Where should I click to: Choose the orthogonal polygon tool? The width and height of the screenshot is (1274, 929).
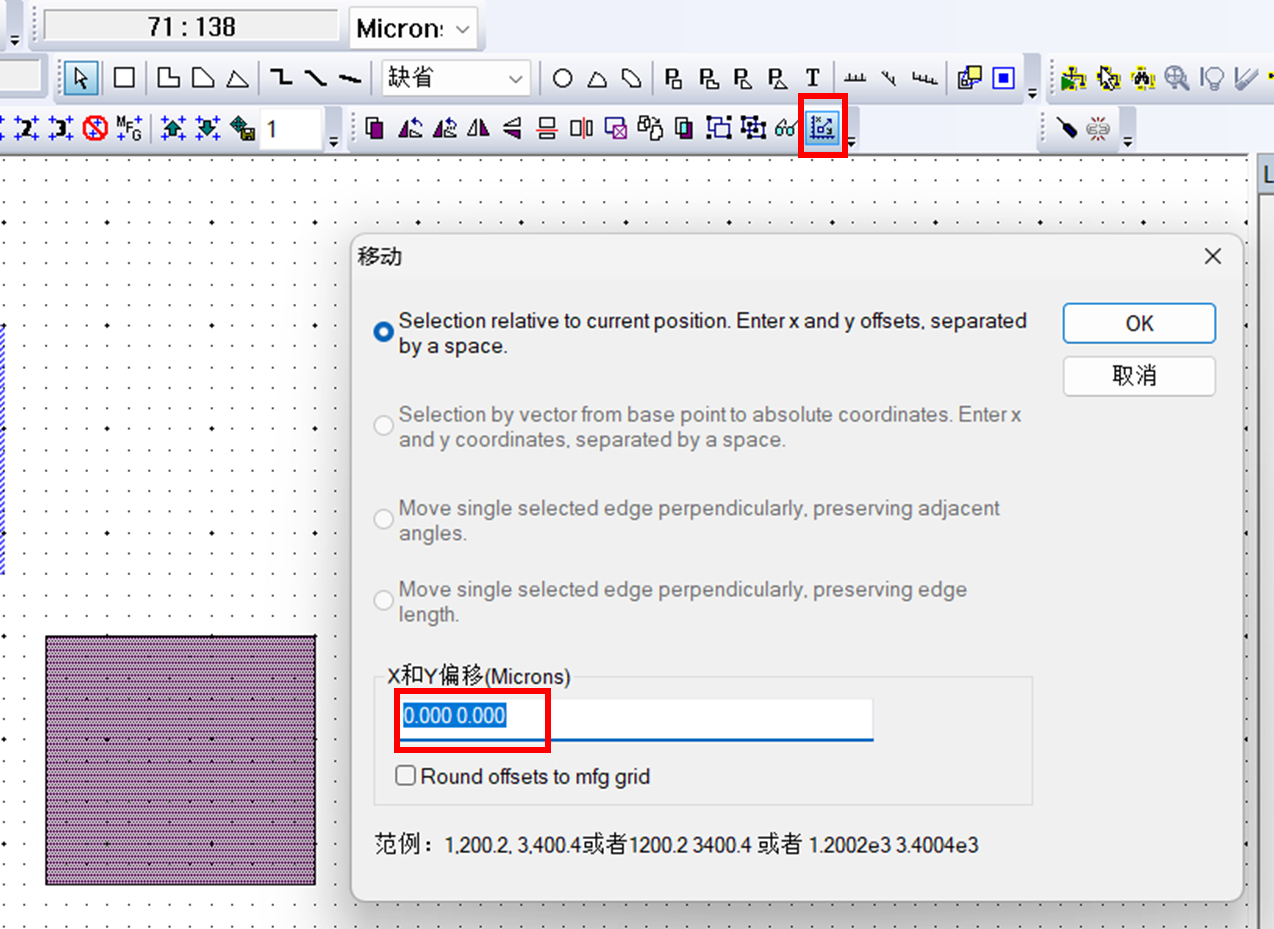[x=170, y=78]
